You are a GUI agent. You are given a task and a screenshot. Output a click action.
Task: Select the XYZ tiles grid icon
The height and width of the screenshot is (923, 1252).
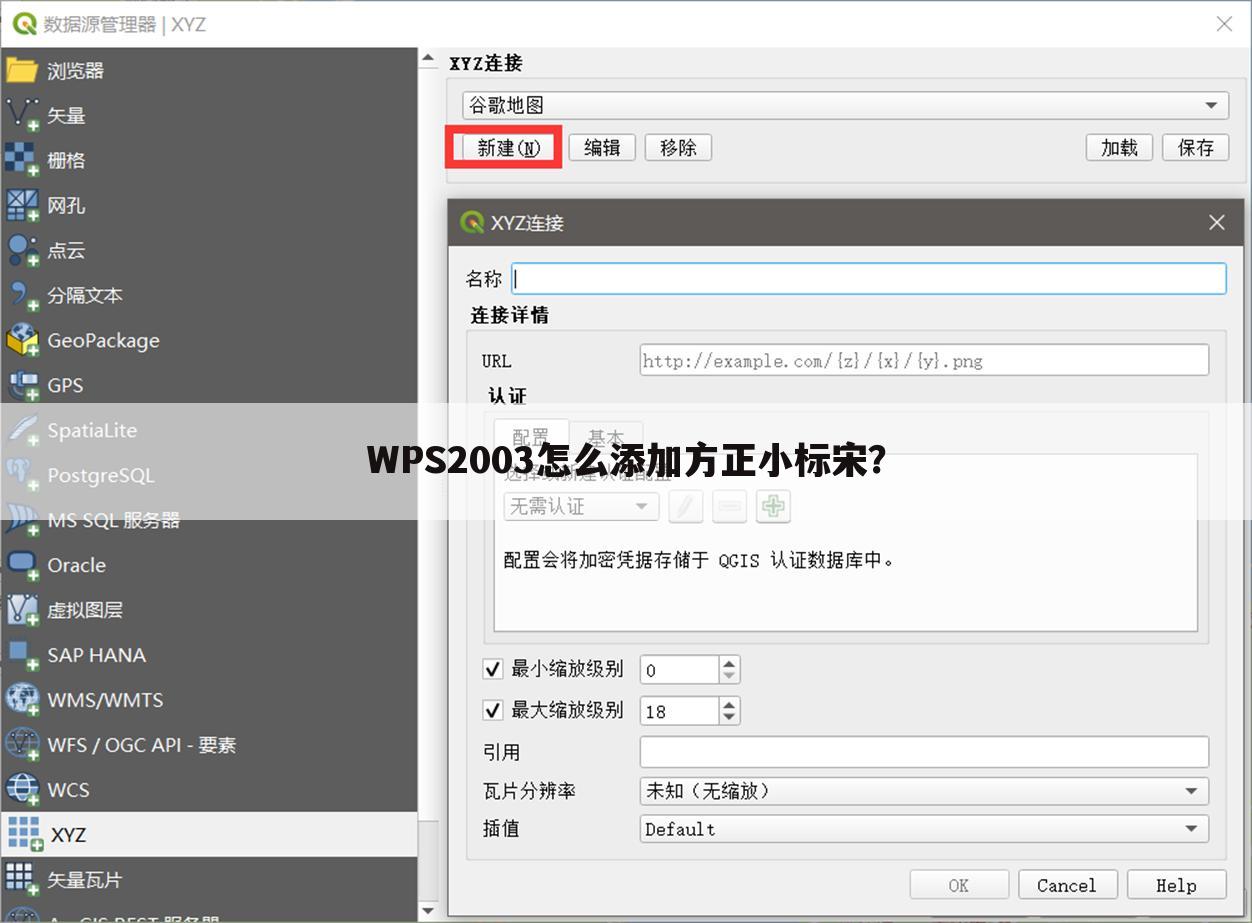coord(25,834)
